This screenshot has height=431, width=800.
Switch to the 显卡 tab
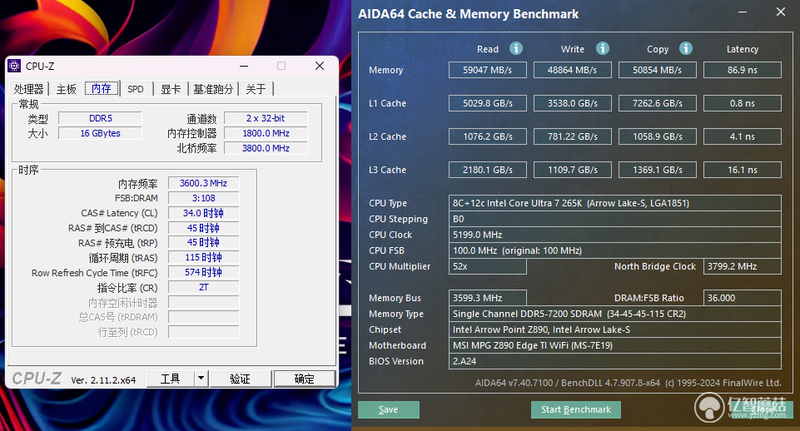170,89
